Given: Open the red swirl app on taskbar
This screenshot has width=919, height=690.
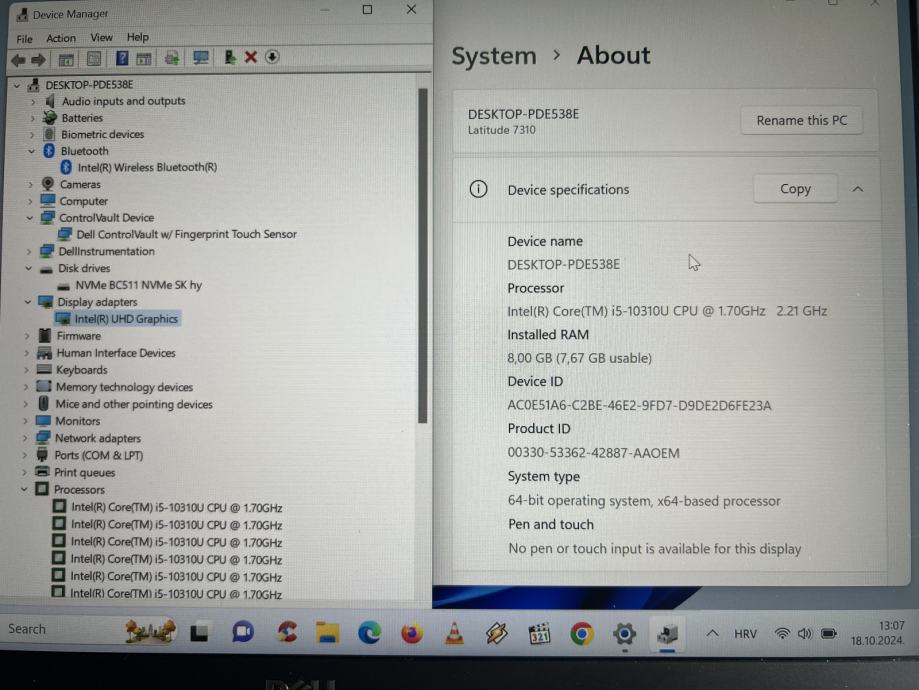Looking at the screenshot, I should coord(286,633).
